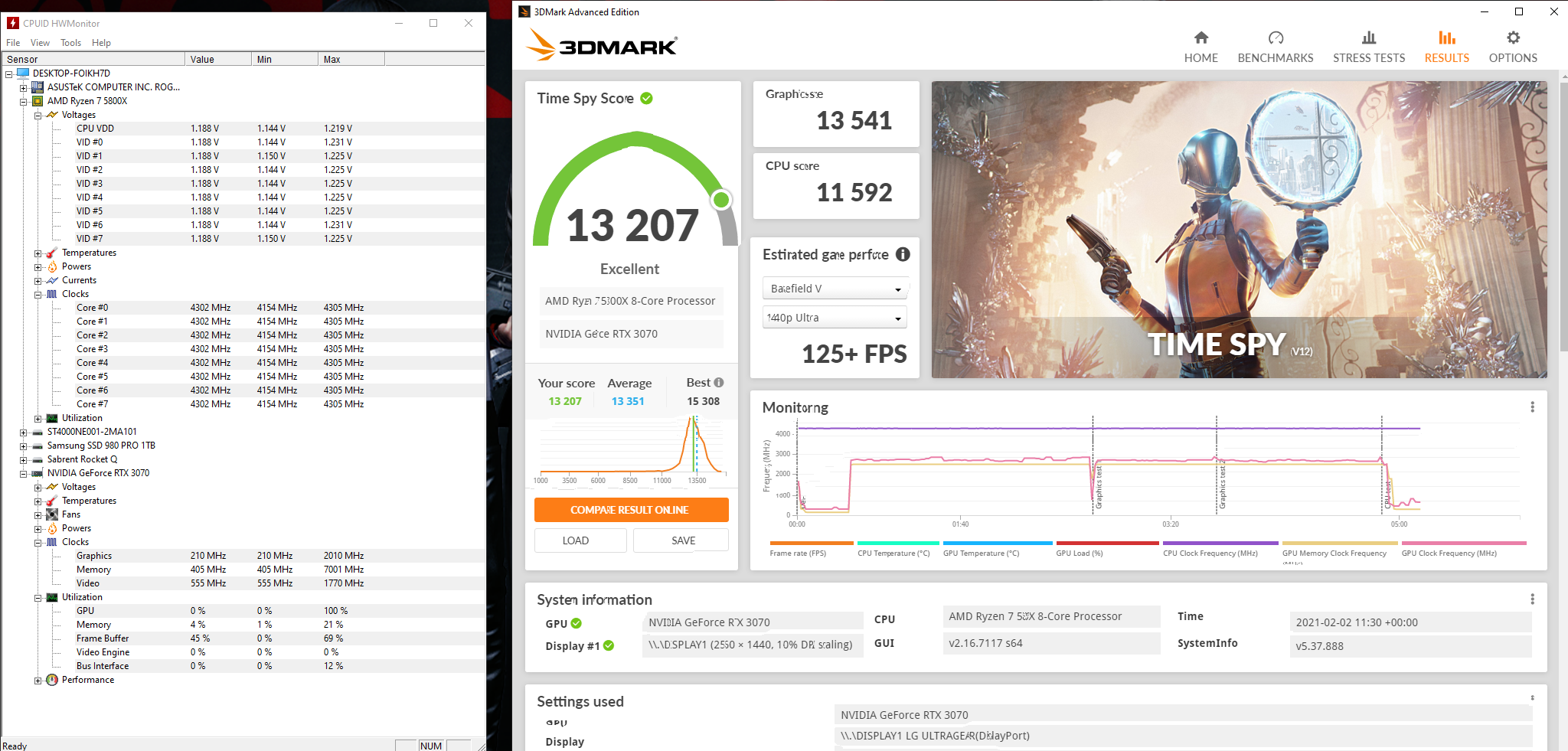Click the score distribution chart

631,449
